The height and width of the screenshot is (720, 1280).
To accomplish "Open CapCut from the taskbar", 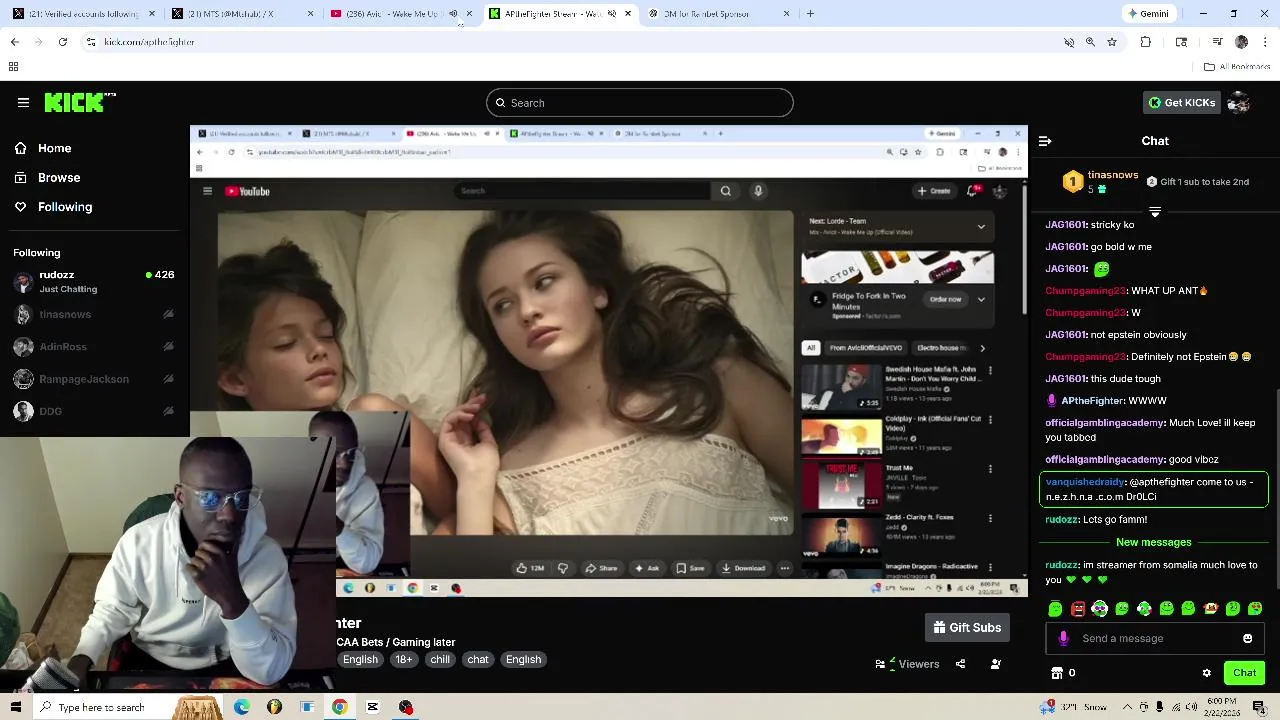I will coord(373,707).
